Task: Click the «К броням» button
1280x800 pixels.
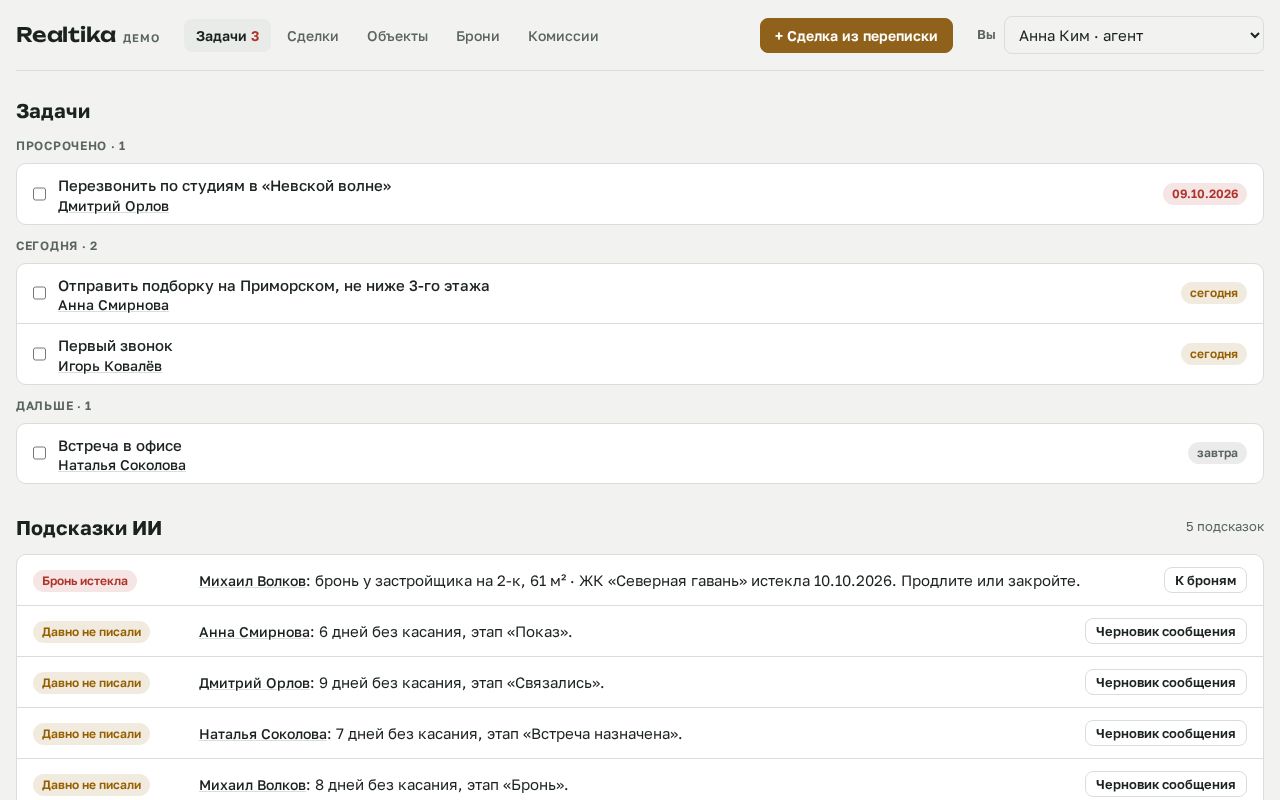Action: (x=1205, y=580)
